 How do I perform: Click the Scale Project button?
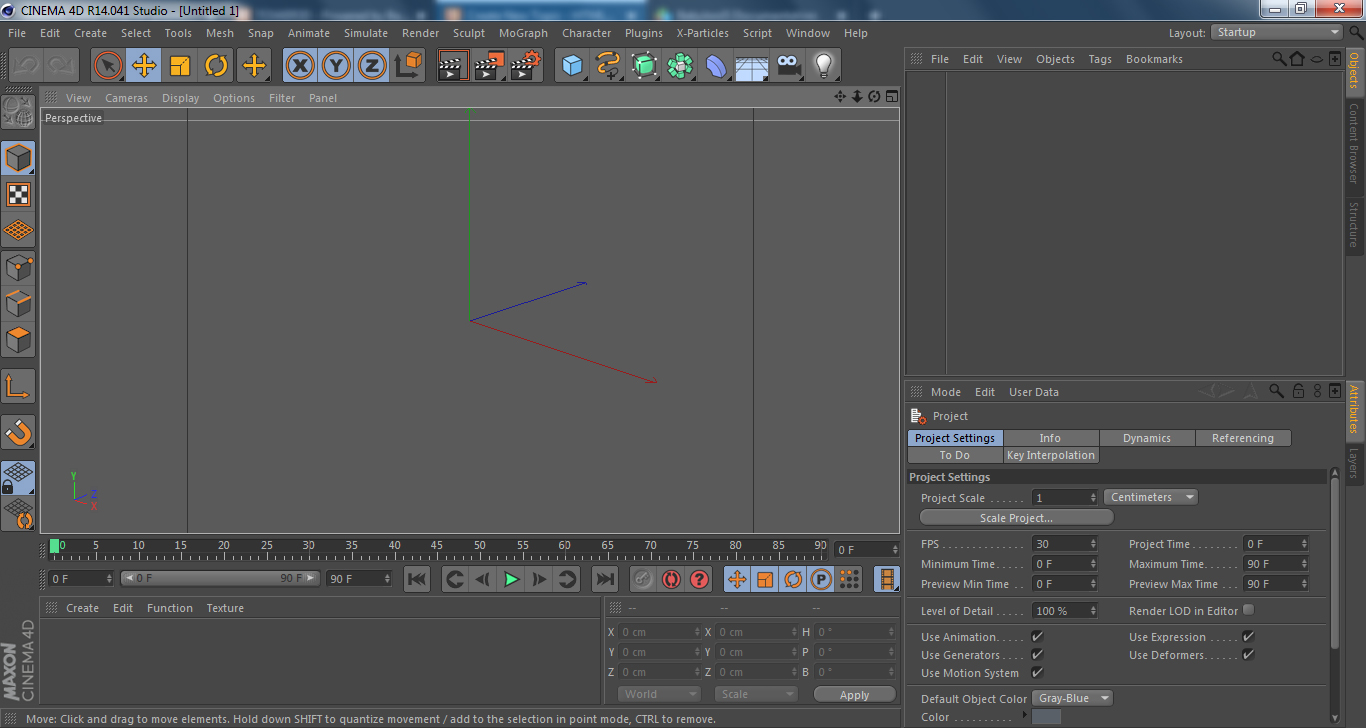(1016, 517)
